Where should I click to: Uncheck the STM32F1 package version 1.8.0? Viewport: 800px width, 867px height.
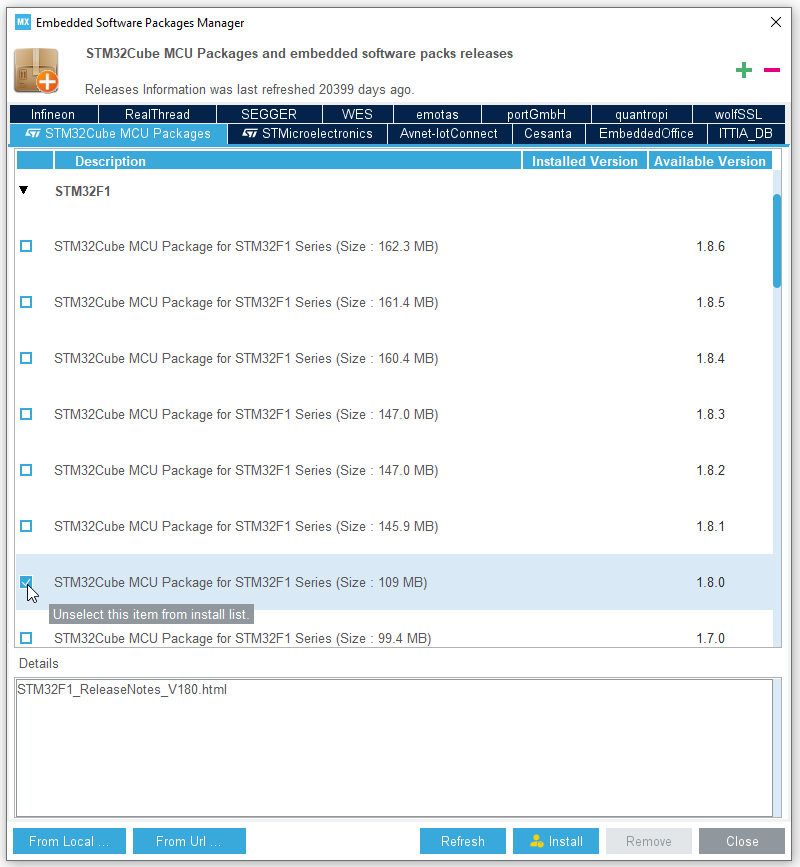pyautogui.click(x=26, y=582)
